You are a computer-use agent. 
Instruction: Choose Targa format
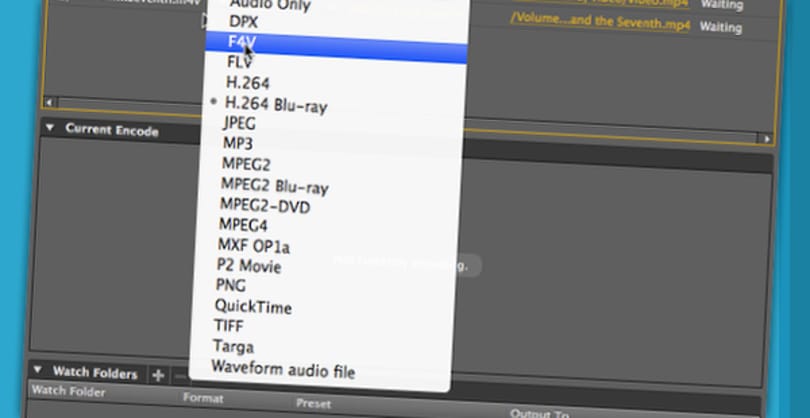tap(233, 346)
